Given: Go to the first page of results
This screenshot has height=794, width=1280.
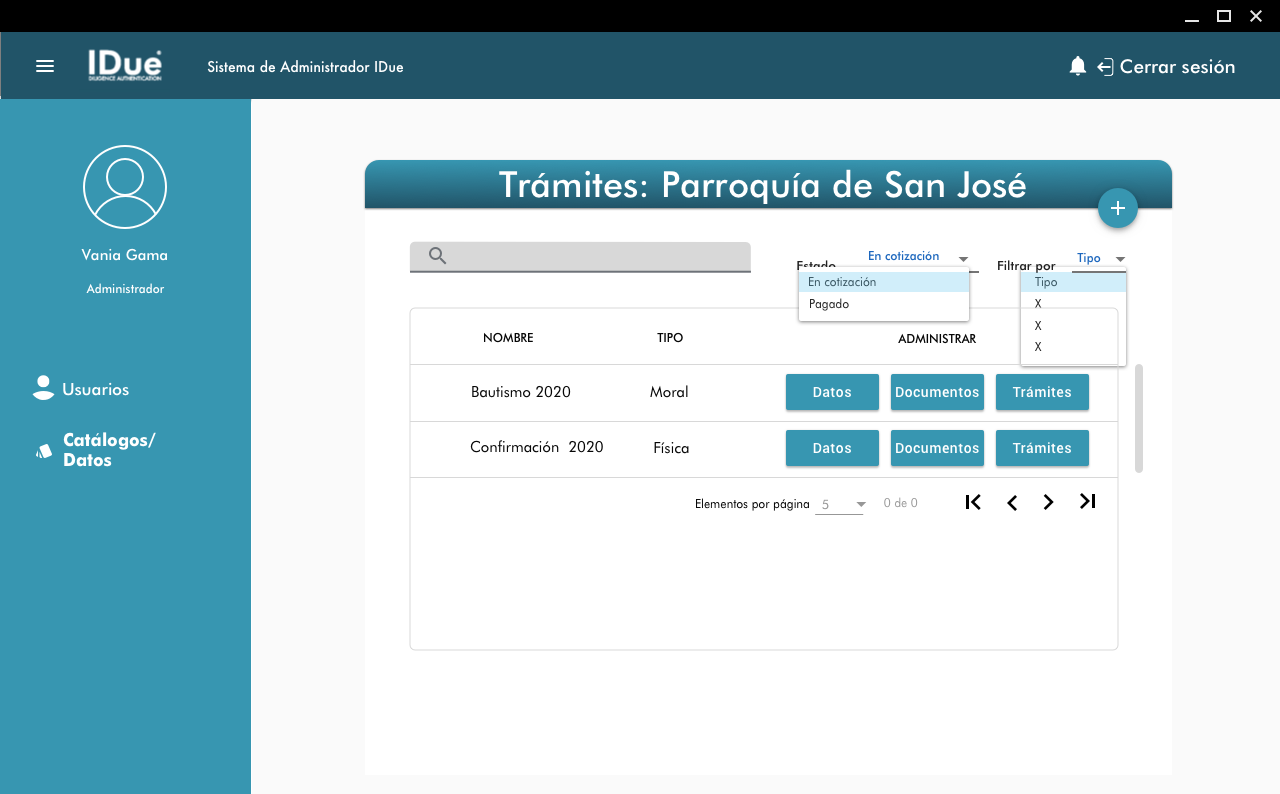Looking at the screenshot, I should (x=973, y=502).
